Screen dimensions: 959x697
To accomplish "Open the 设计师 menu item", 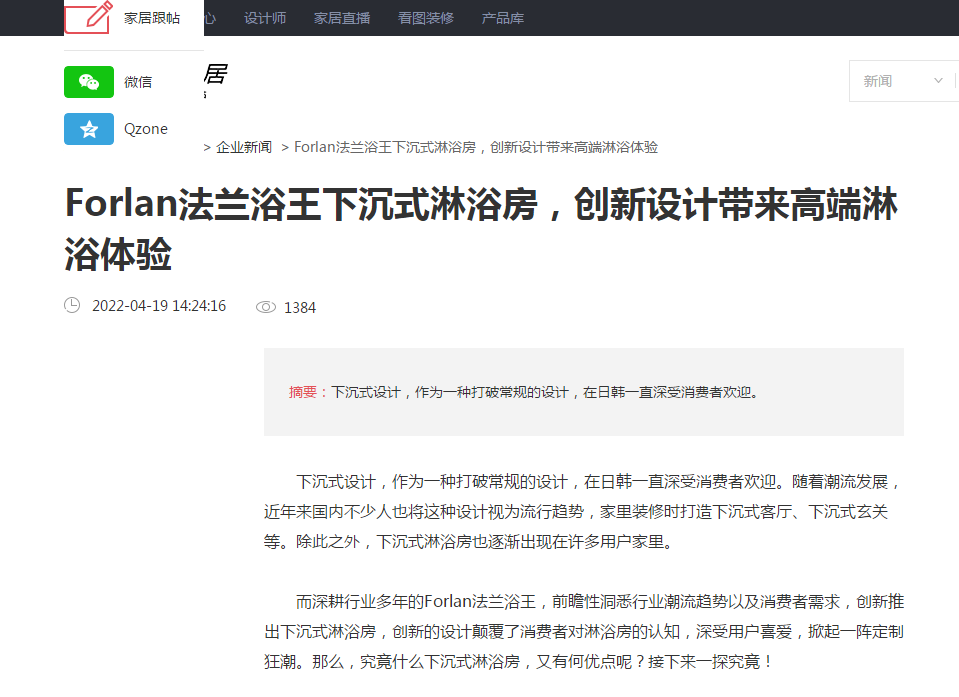I will (265, 18).
